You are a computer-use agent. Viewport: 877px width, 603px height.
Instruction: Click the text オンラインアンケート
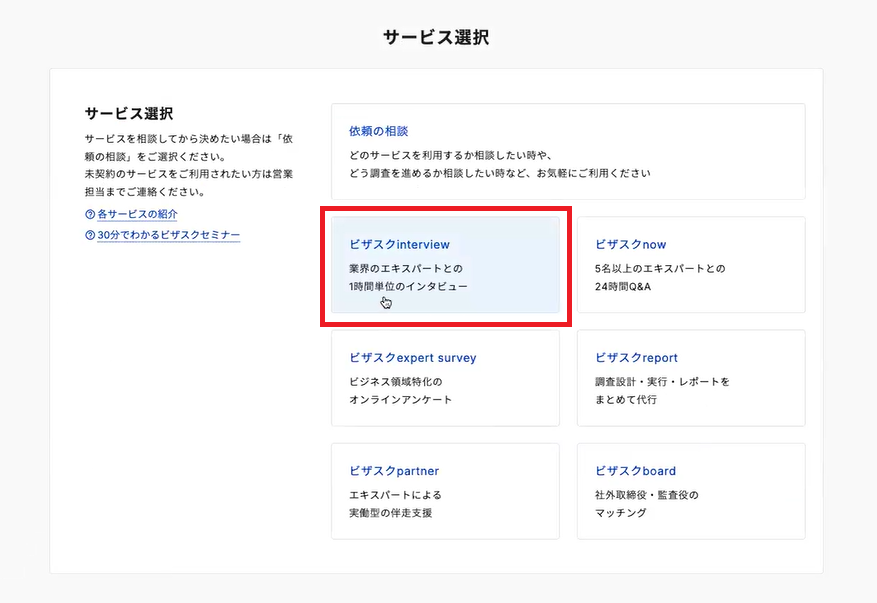(400, 399)
